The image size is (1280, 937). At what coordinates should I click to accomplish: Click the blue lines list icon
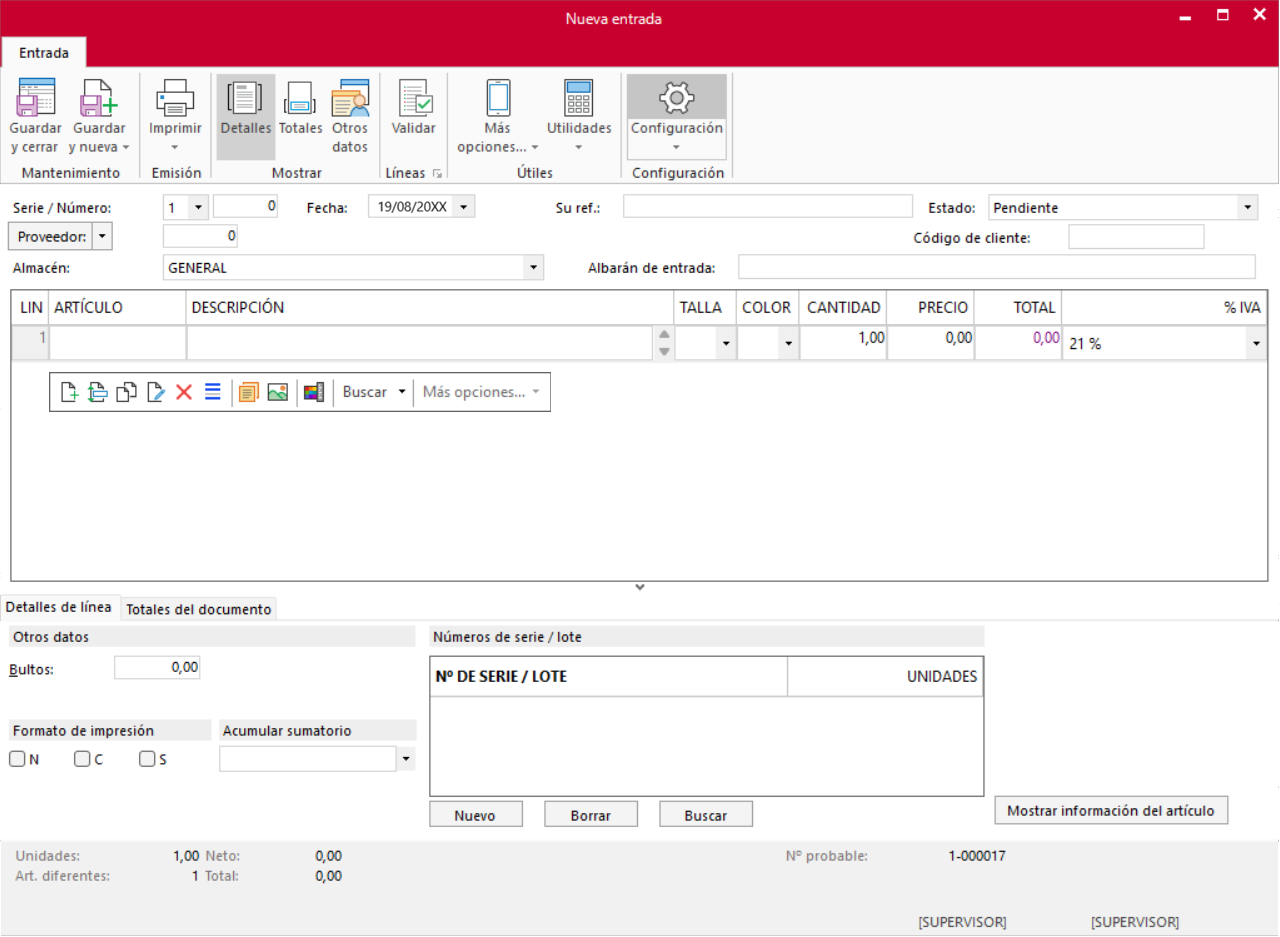click(x=212, y=392)
